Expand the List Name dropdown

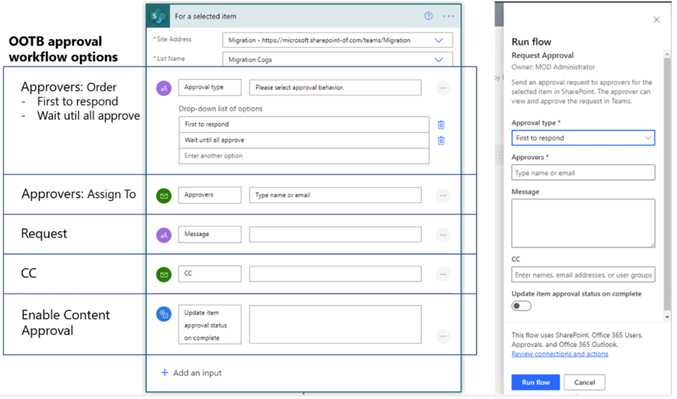click(x=439, y=60)
